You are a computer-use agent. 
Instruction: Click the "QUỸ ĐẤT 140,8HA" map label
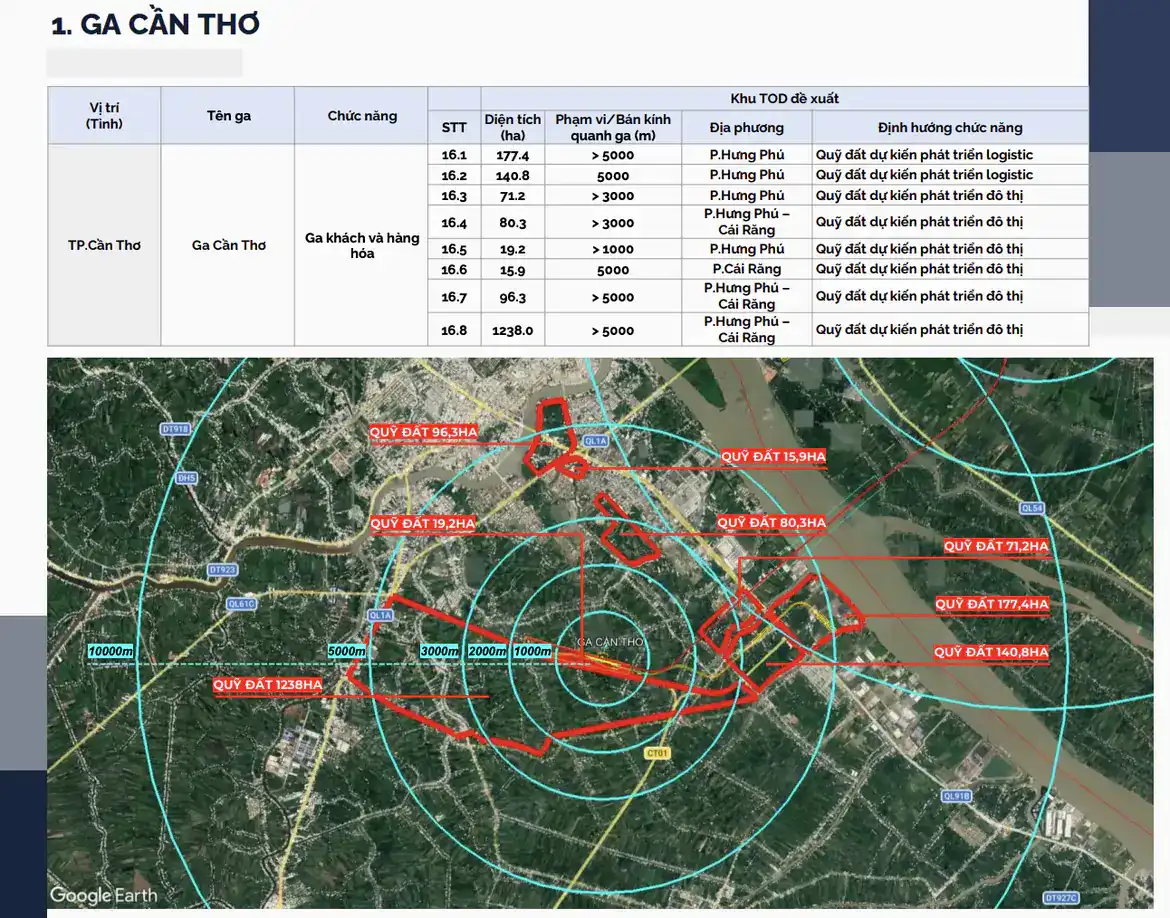pos(991,652)
